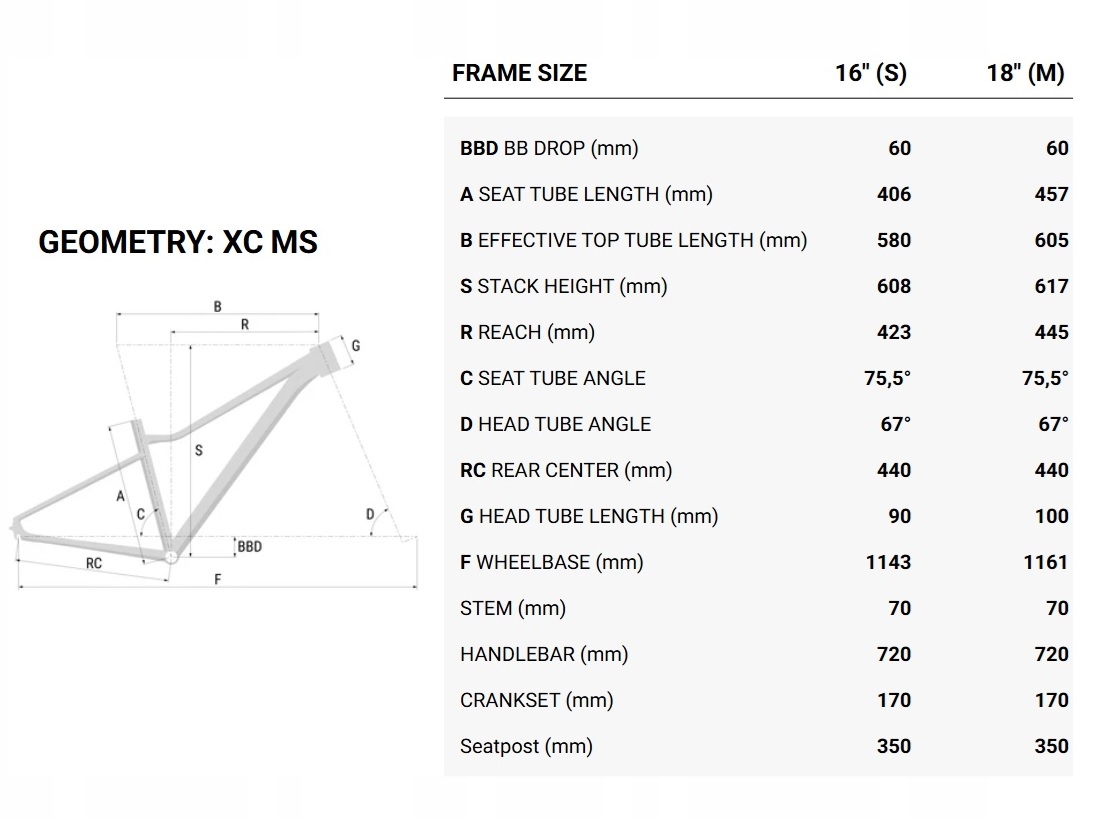Click the REACH value 423
1100x820 pixels.
(x=893, y=332)
